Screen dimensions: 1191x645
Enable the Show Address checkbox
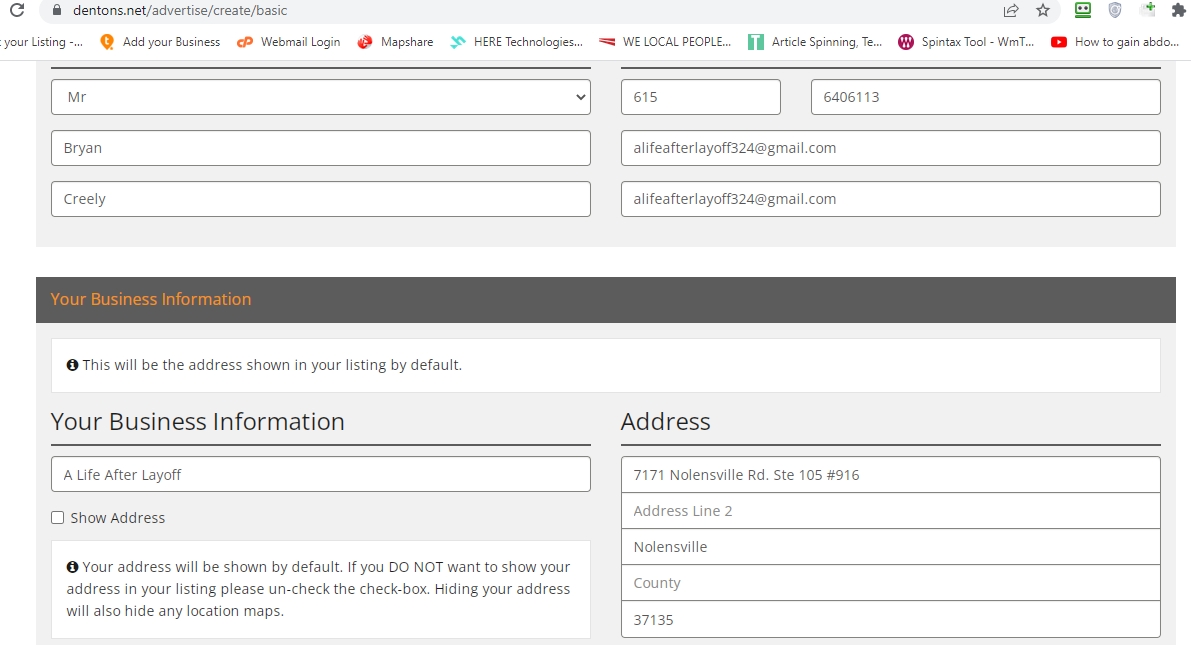(x=58, y=518)
